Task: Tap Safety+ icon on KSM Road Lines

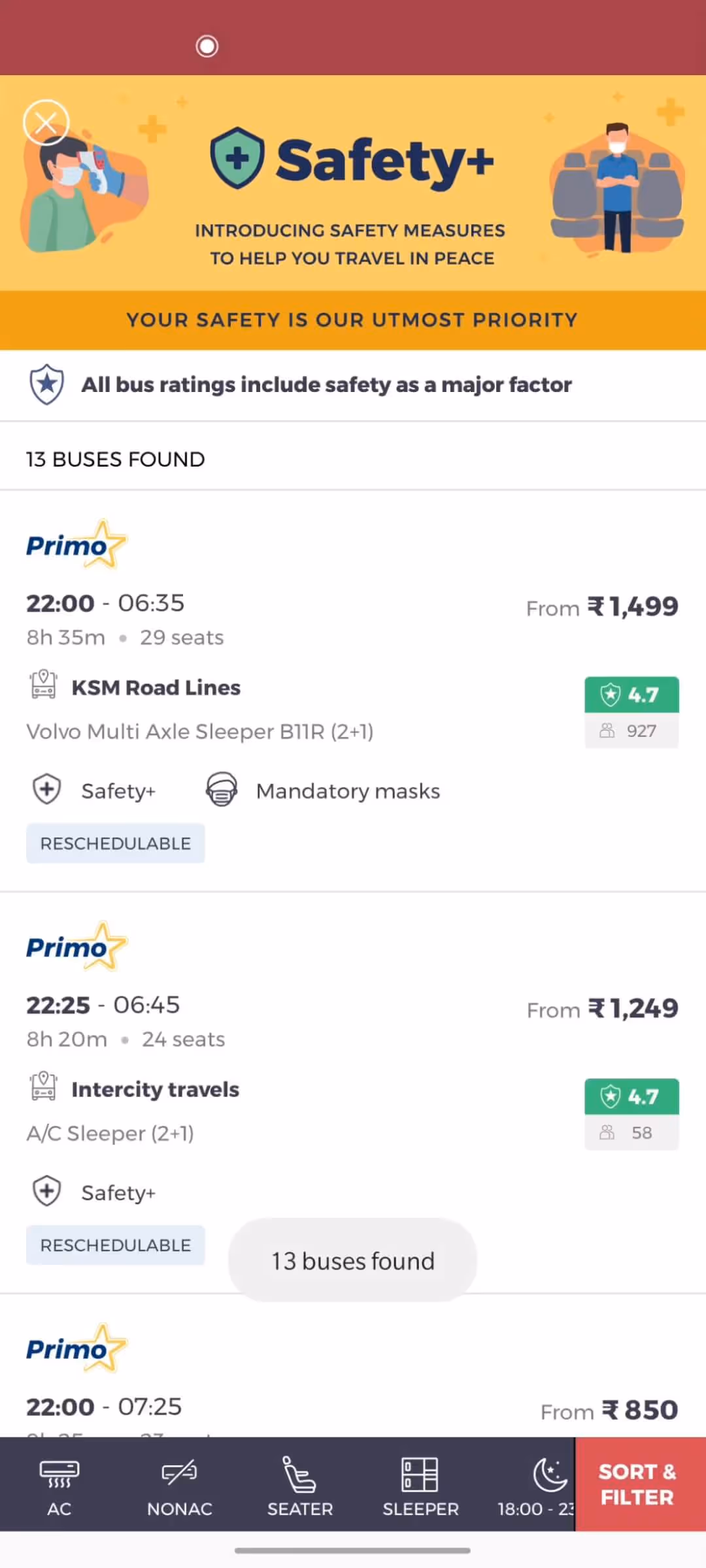Action: [x=47, y=789]
